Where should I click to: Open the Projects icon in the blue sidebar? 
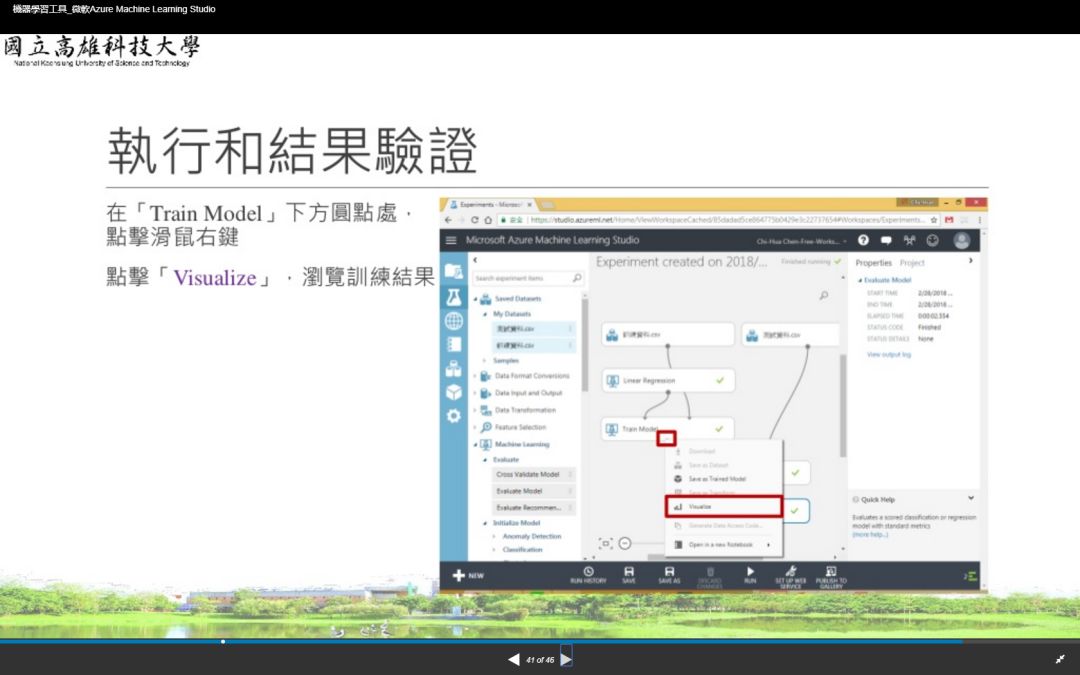coord(453,271)
